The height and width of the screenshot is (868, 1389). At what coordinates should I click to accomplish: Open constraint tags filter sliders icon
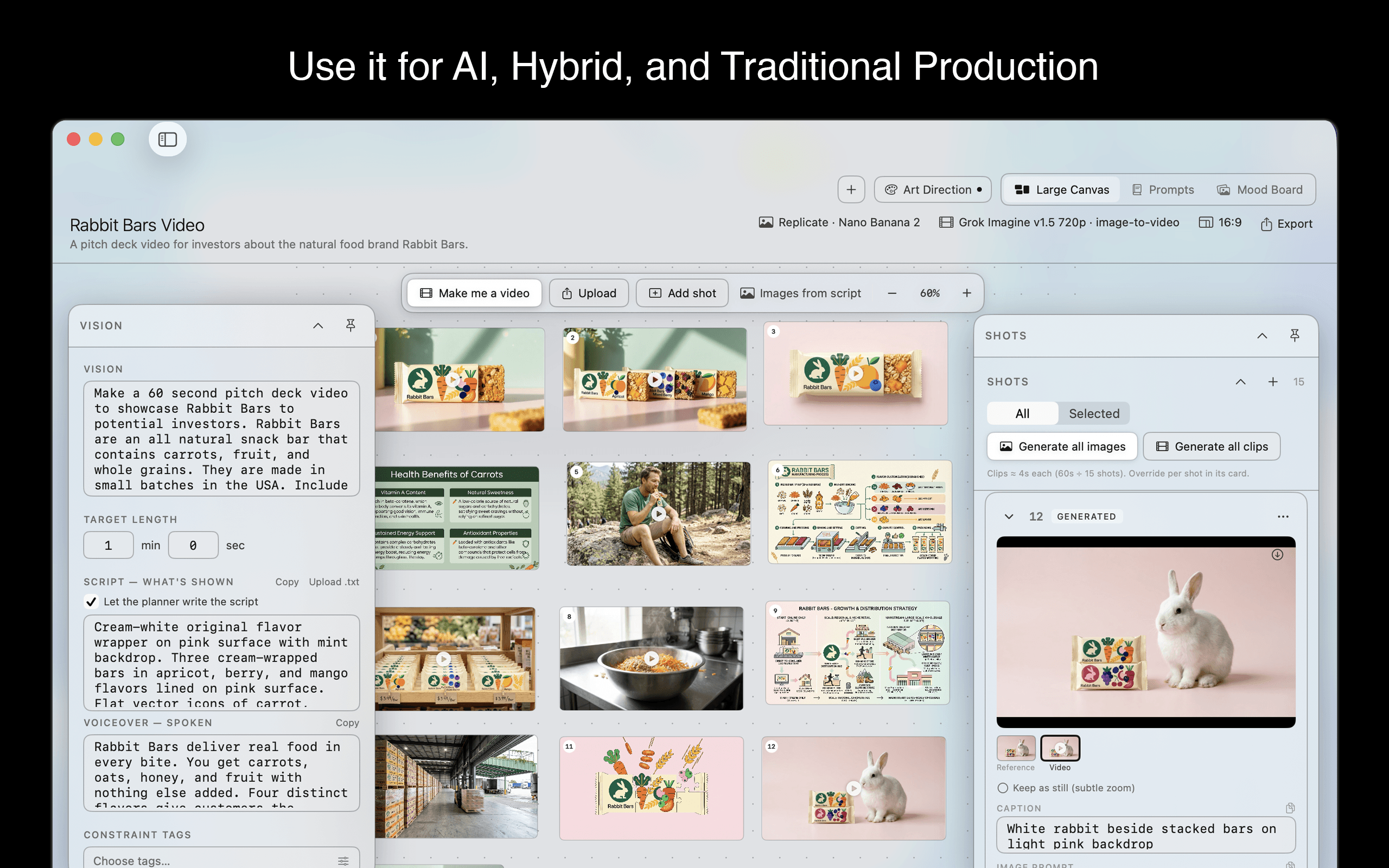(x=343, y=860)
